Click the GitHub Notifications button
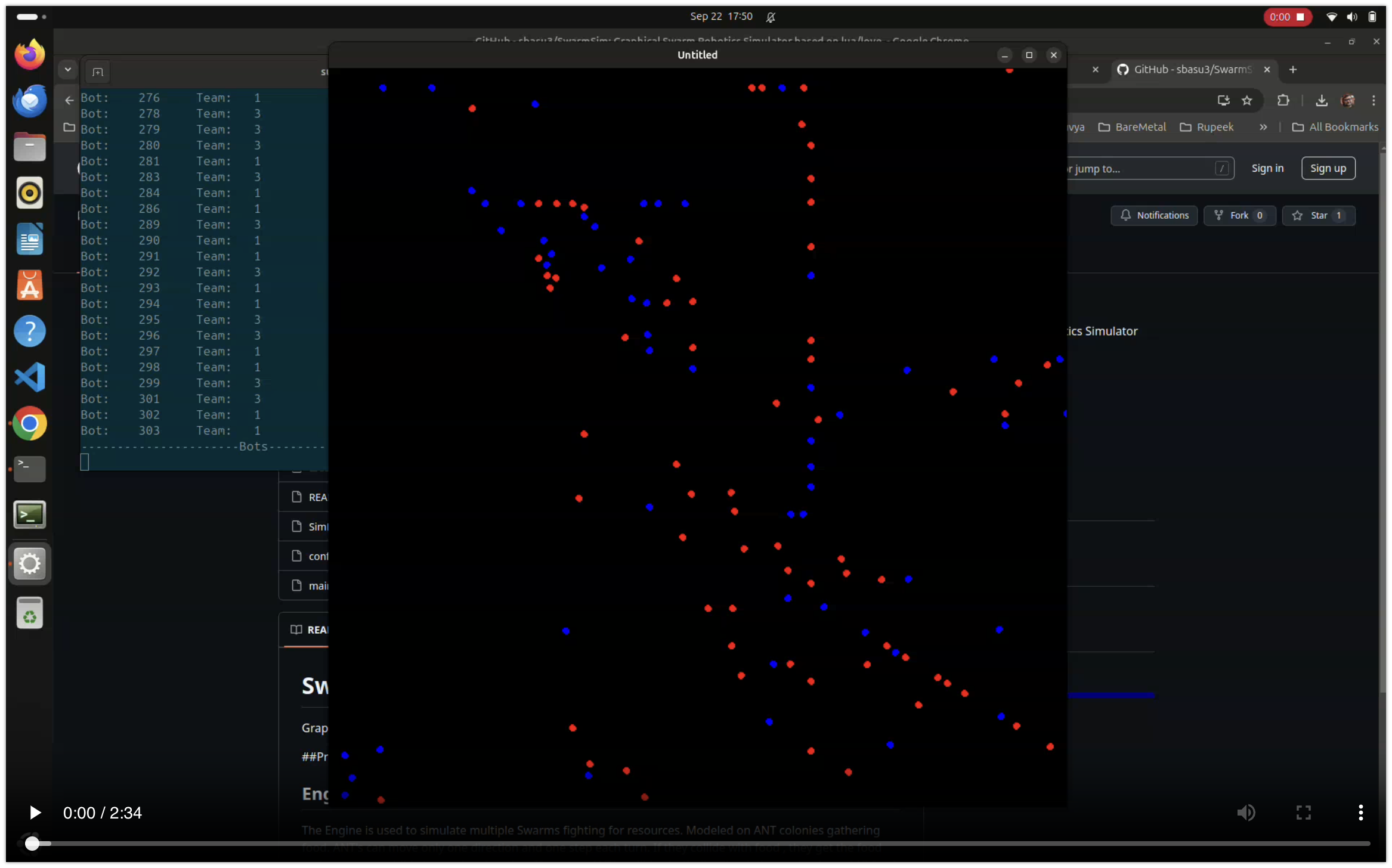1392x868 pixels. click(1154, 215)
